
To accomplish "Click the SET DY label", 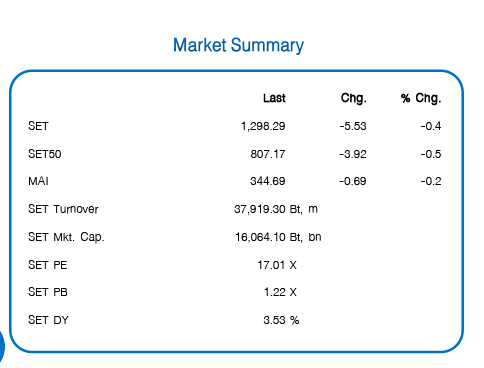I will tap(48, 320).
